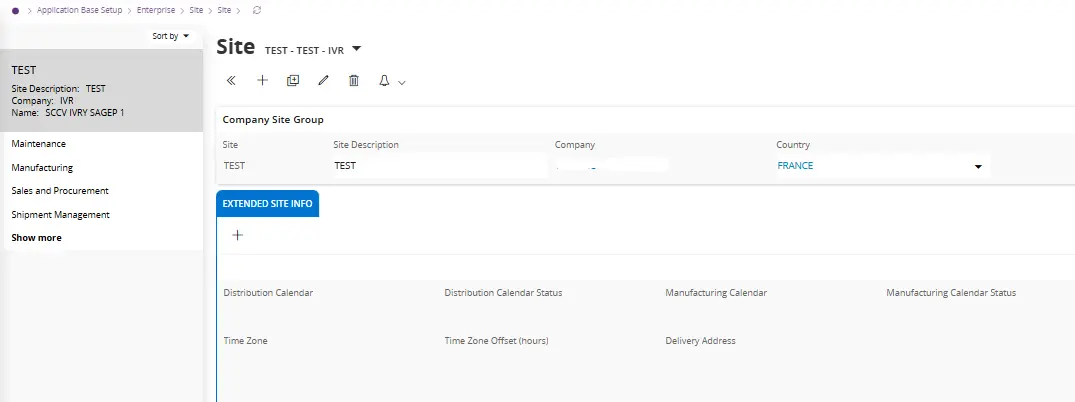
Task: Click the plus icon to add new site
Action: 262,81
